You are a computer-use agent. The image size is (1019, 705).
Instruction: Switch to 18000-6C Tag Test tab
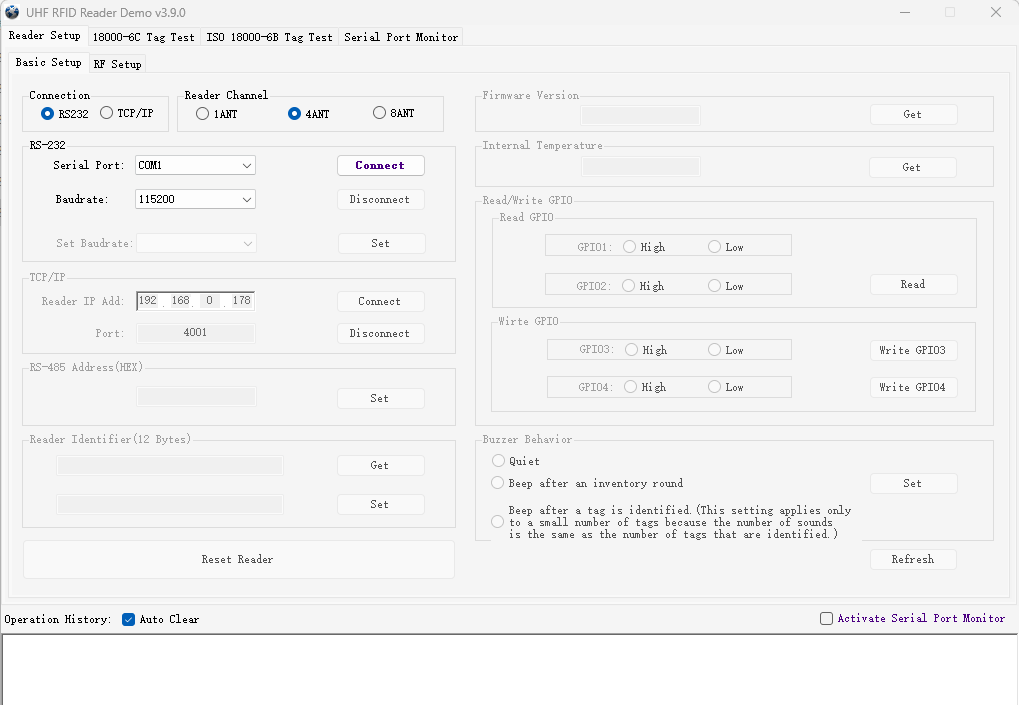(144, 38)
